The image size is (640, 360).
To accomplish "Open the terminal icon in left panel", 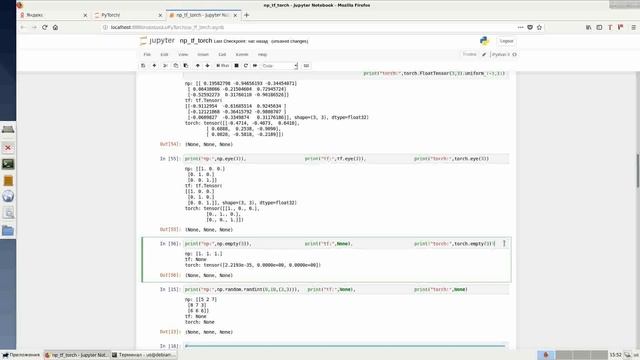I will (x=8, y=164).
